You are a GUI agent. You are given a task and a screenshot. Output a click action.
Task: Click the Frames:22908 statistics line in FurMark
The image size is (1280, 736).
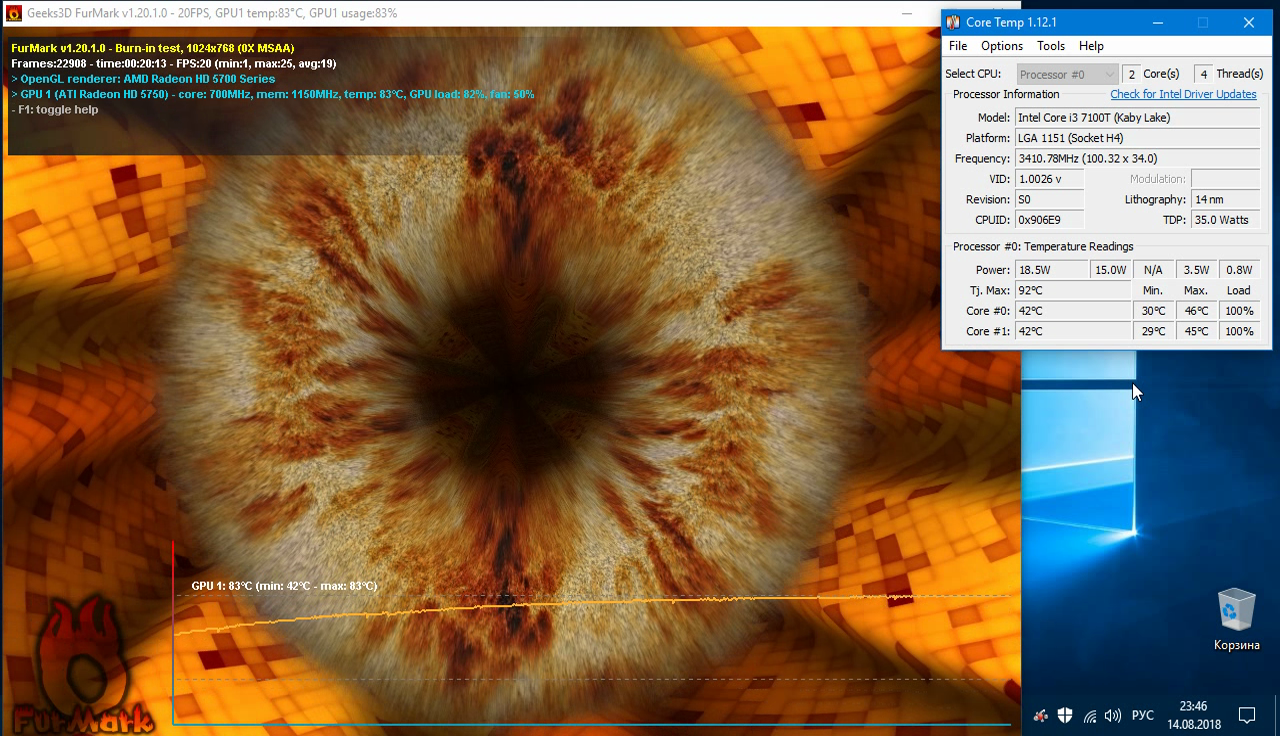[x=173, y=63]
